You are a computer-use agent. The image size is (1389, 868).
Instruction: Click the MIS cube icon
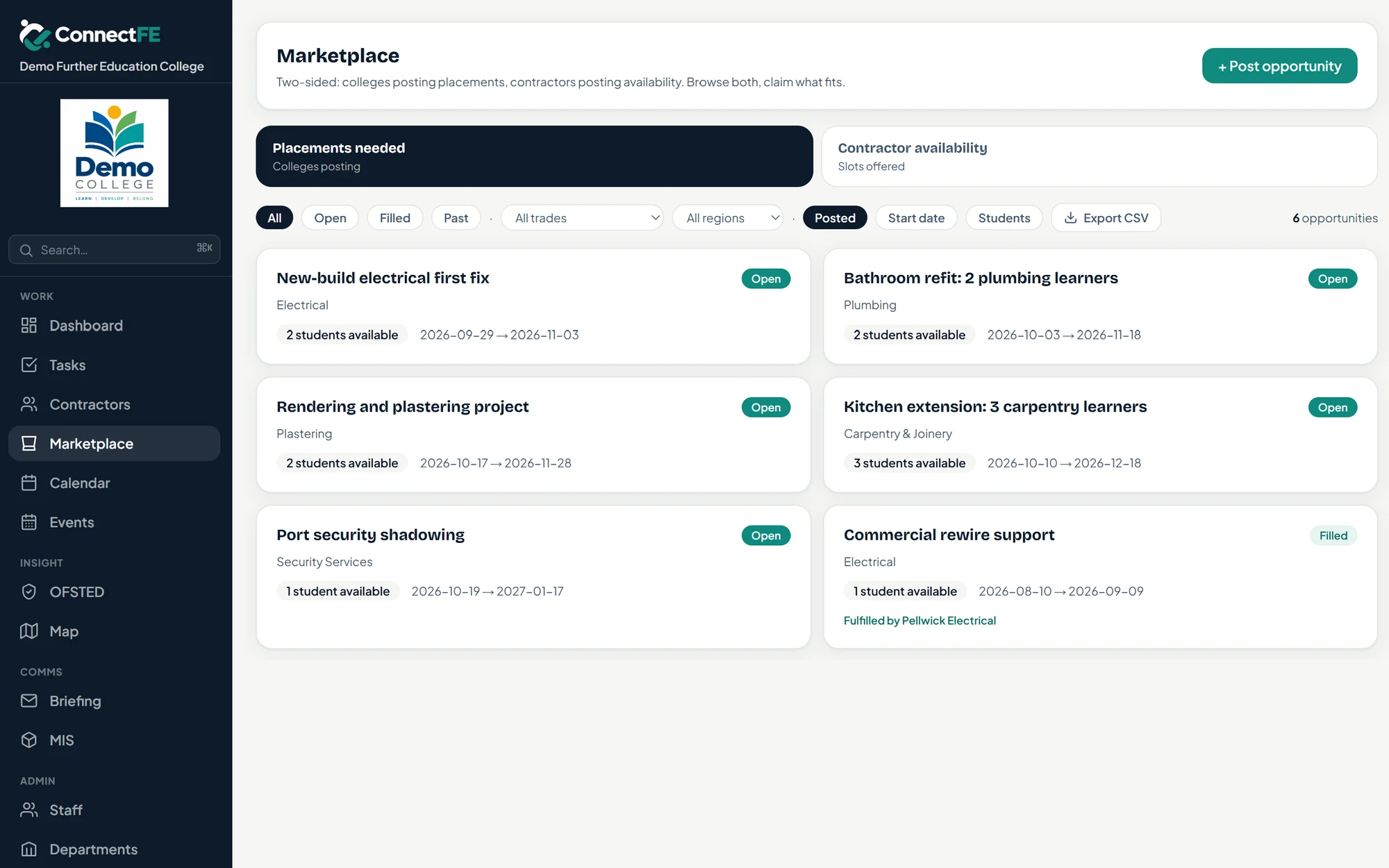coord(28,740)
